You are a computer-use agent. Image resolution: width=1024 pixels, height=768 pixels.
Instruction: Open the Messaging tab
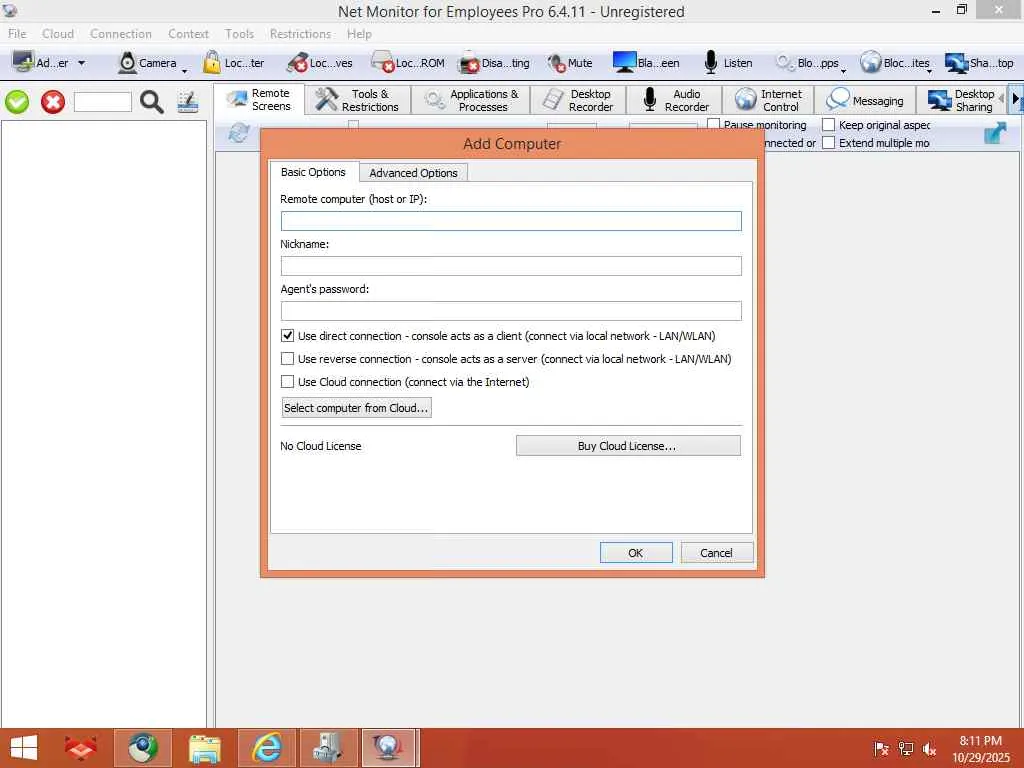[x=865, y=101]
